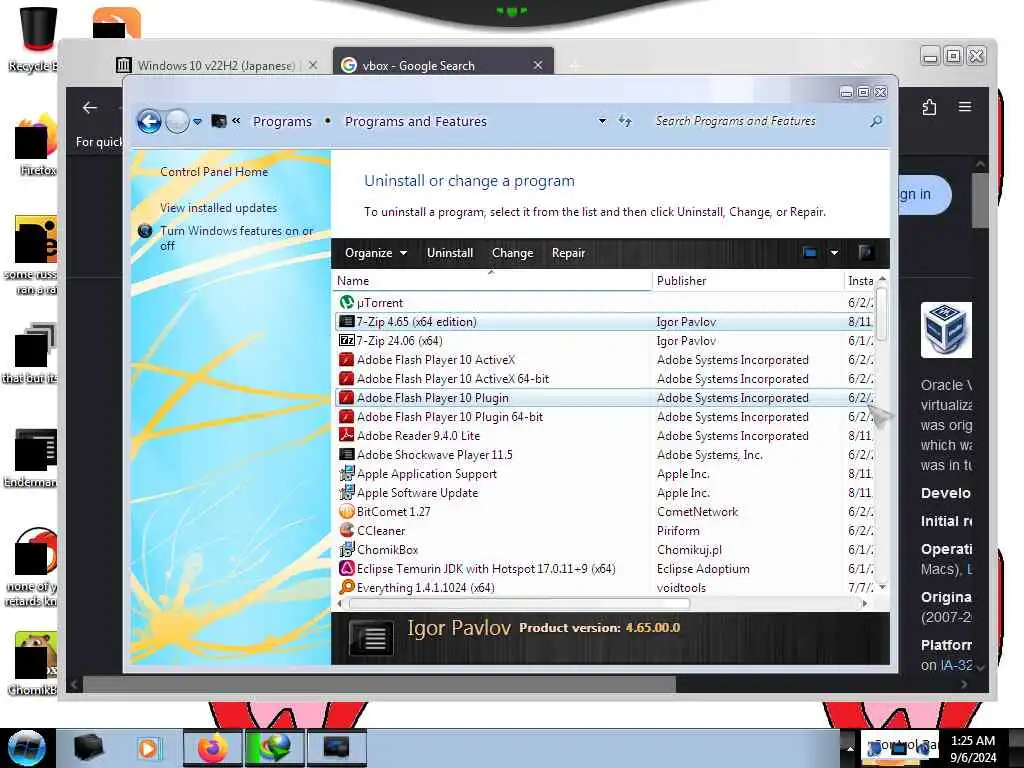The width and height of the screenshot is (1024, 768).
Task: Click the VirtualBox logo thumbnail in search results
Action: (946, 330)
